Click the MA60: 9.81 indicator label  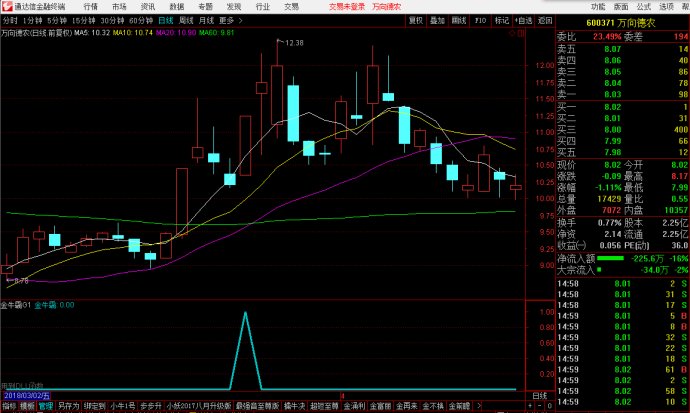(x=217, y=33)
